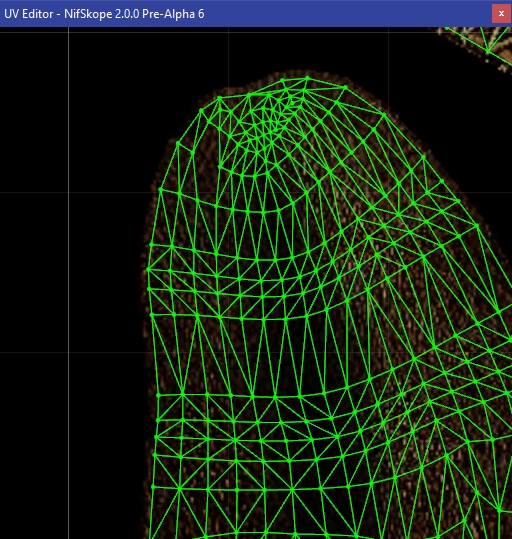Click the 'NifSkope 2.0.0 Pre-Alpha 6' title text
The width and height of the screenshot is (512, 539).
134,14
